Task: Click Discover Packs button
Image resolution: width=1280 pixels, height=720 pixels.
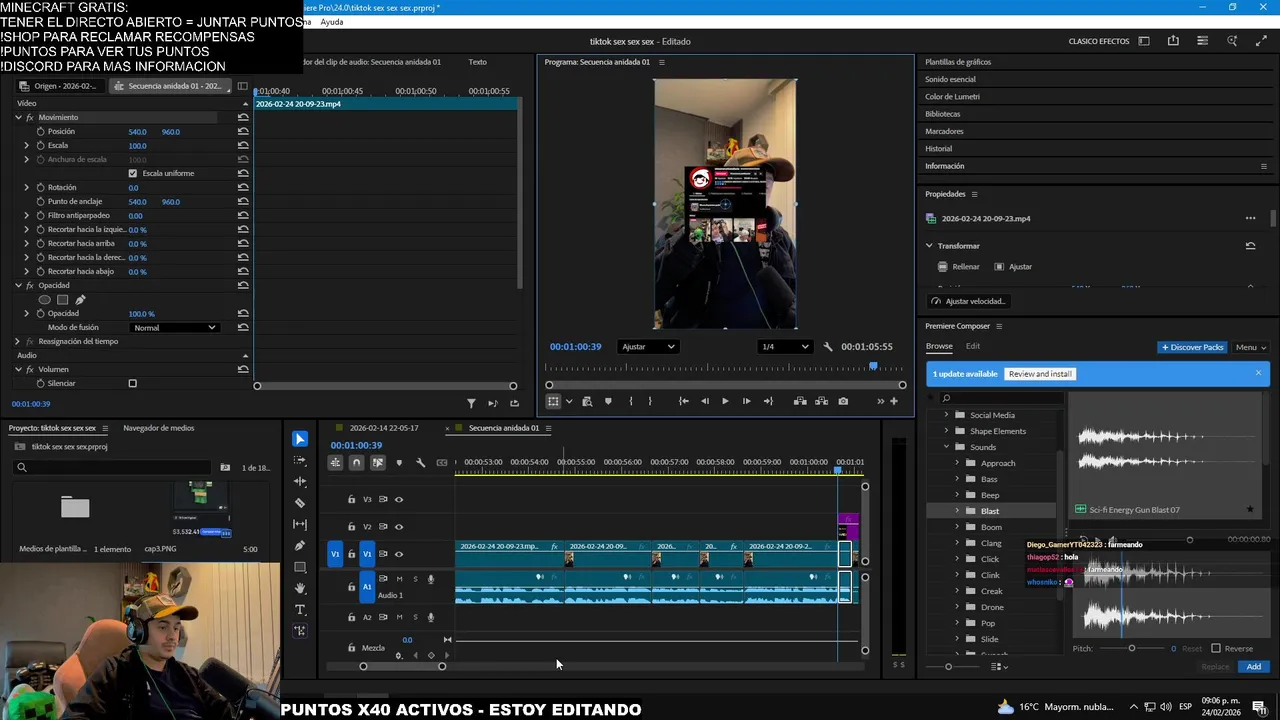Action: [x=1192, y=347]
